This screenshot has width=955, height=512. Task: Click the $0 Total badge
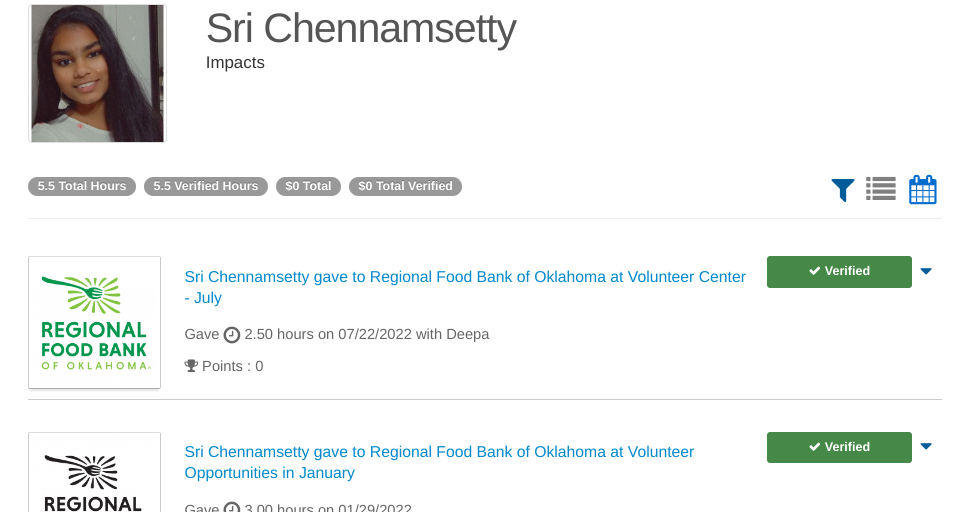[308, 186]
